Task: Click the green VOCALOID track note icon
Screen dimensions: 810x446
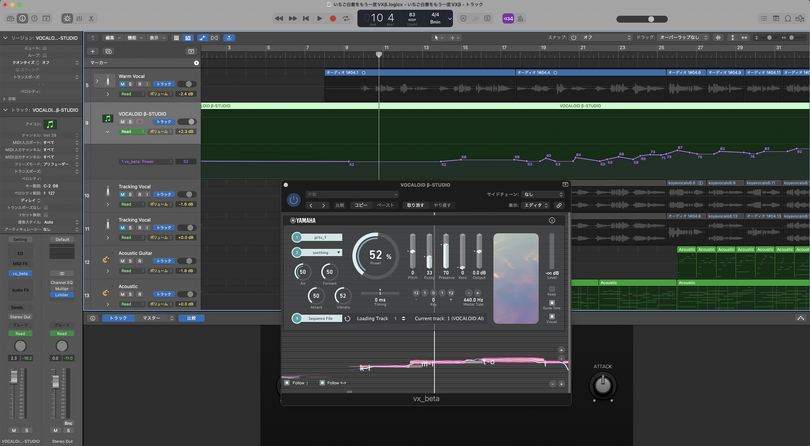Action: click(107, 118)
